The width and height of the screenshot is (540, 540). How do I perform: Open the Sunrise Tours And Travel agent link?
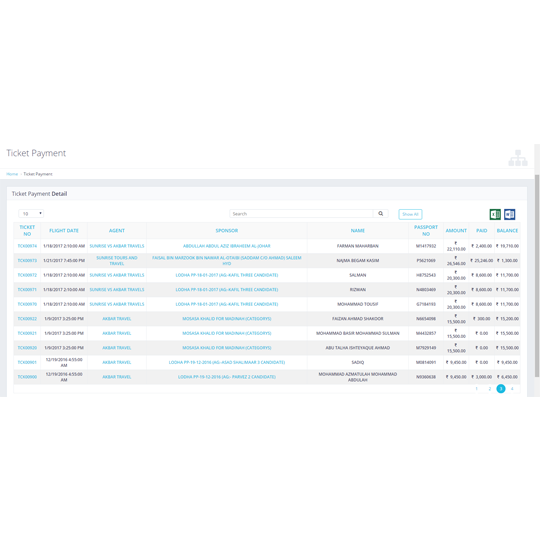tap(117, 260)
